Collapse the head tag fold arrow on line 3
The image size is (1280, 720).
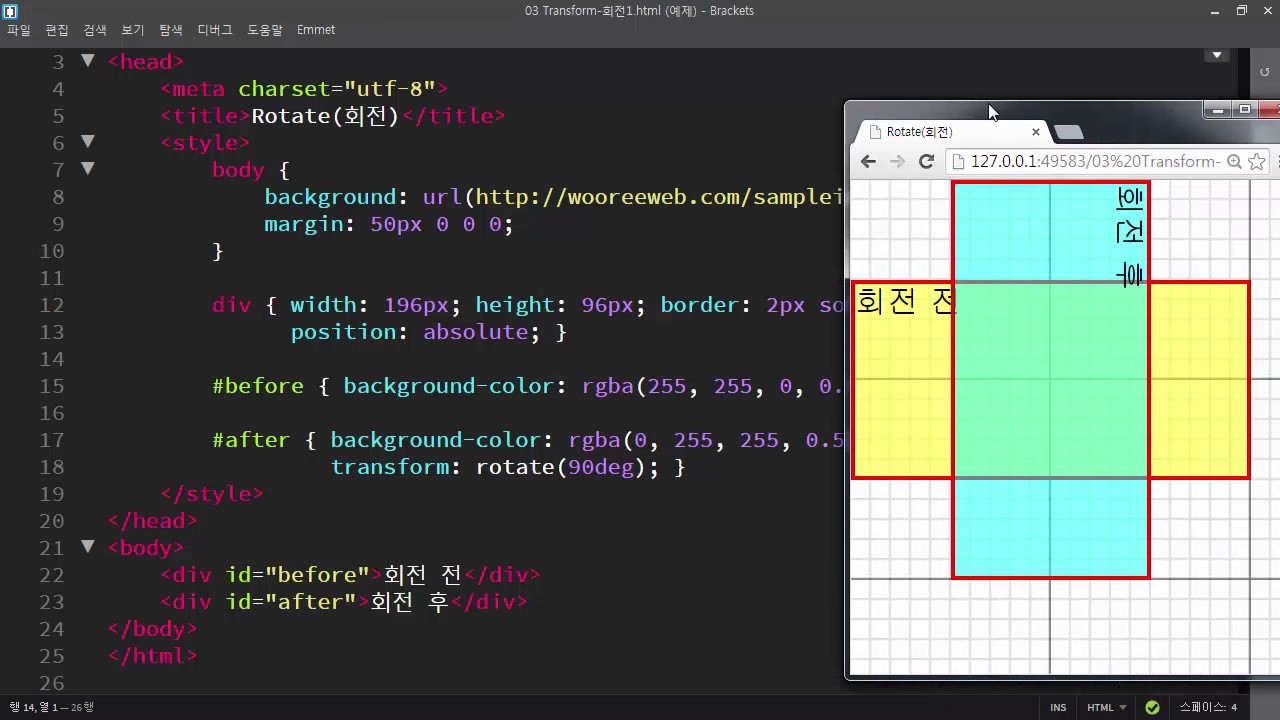pyautogui.click(x=88, y=61)
